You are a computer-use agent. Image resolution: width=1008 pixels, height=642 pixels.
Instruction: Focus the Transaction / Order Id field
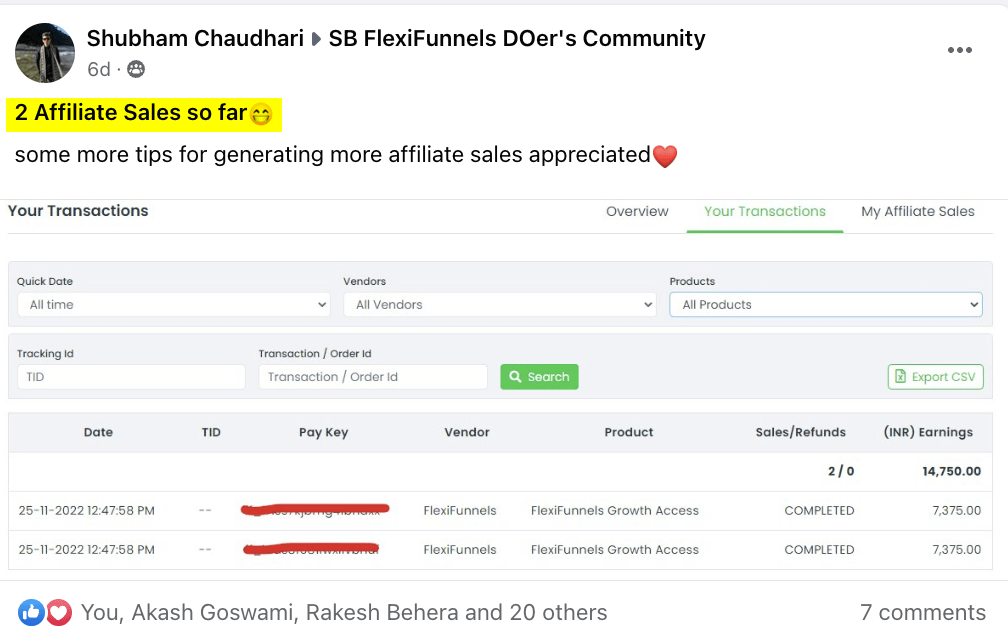[x=372, y=377]
